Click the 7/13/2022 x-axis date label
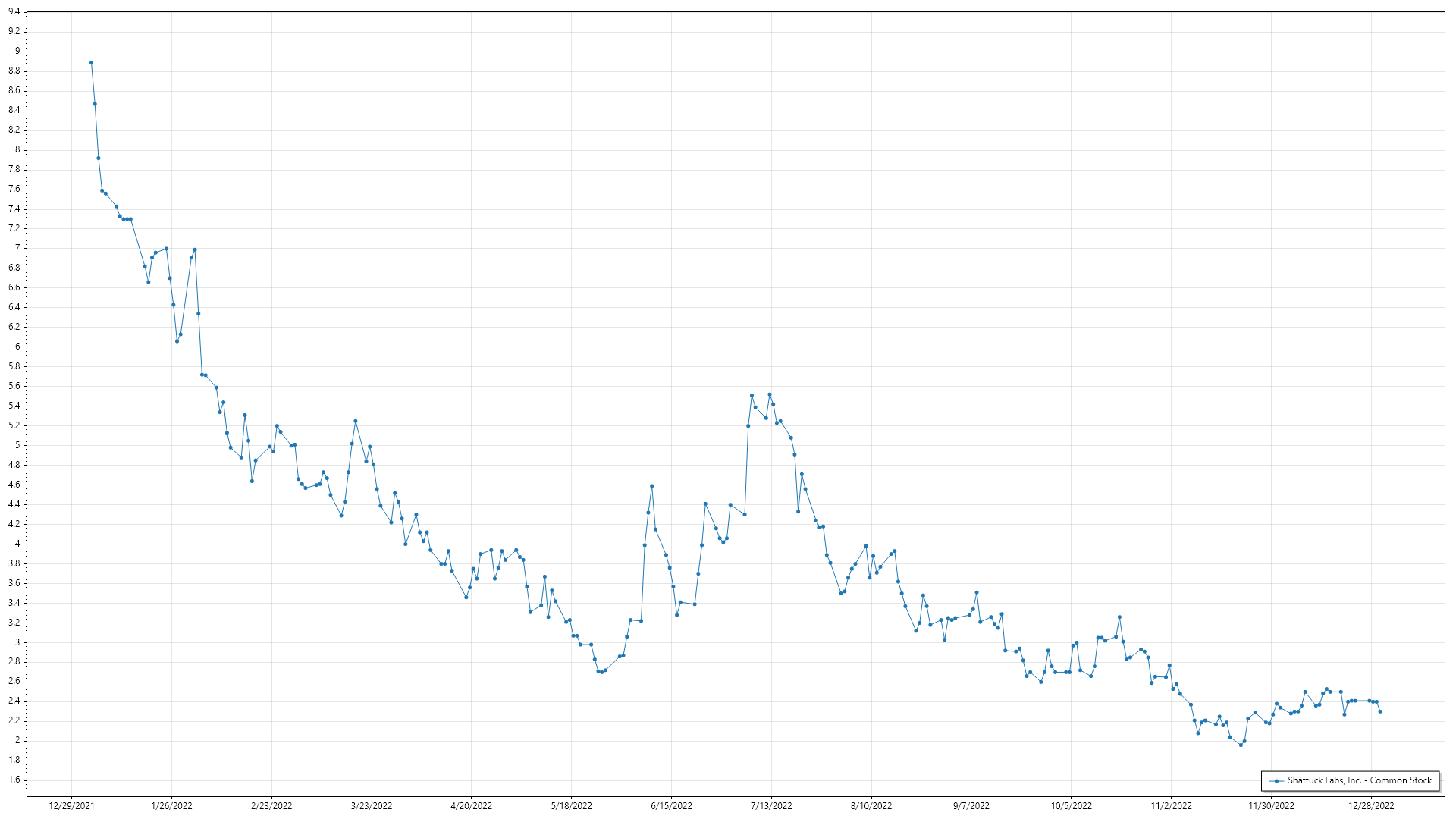Image resolution: width=1456 pixels, height=819 pixels. click(x=771, y=806)
